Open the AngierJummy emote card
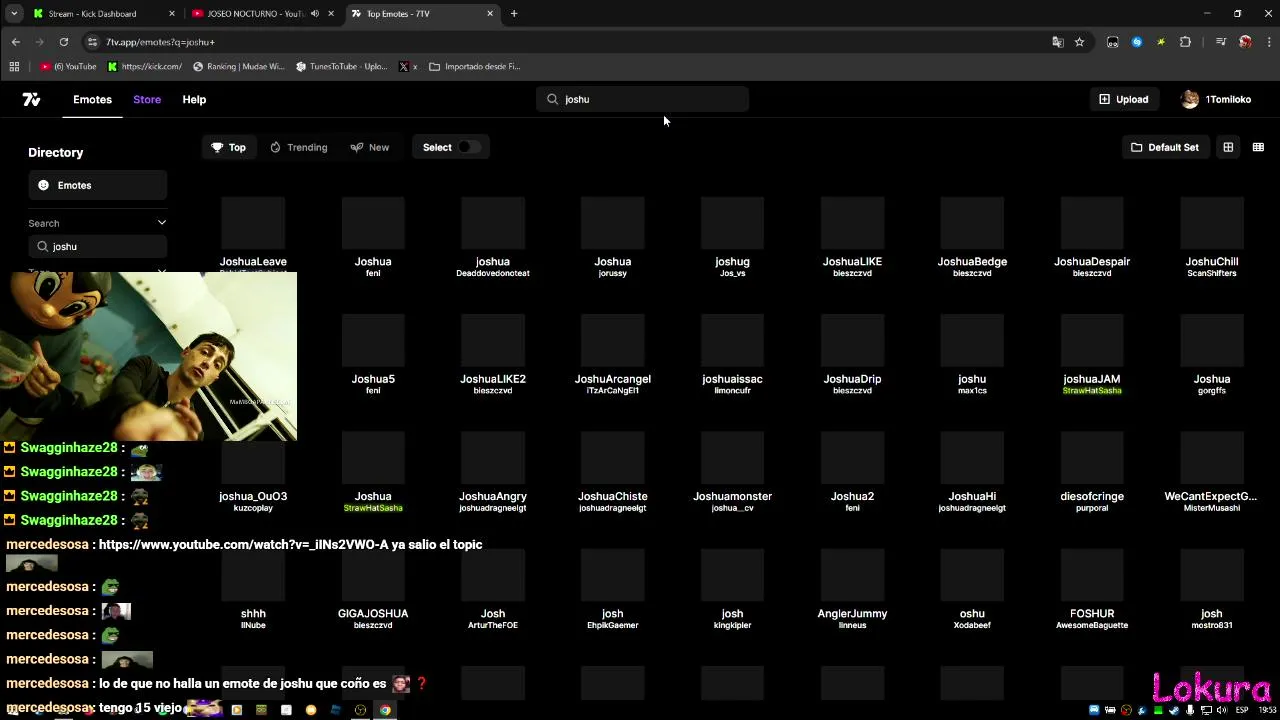The height and width of the screenshot is (720, 1280). [852, 589]
